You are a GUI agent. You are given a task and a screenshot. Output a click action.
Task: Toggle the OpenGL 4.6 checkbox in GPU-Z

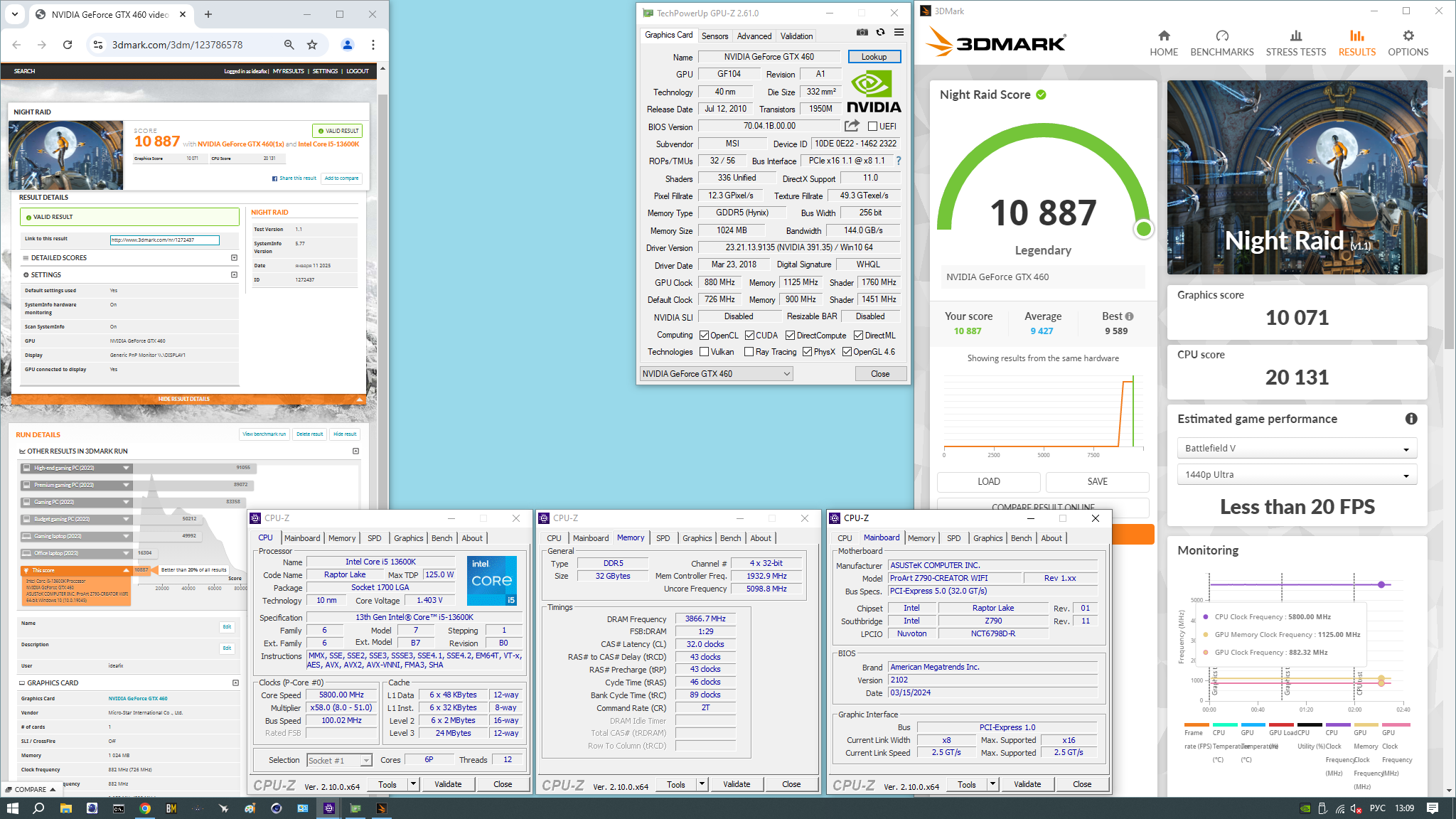(847, 352)
